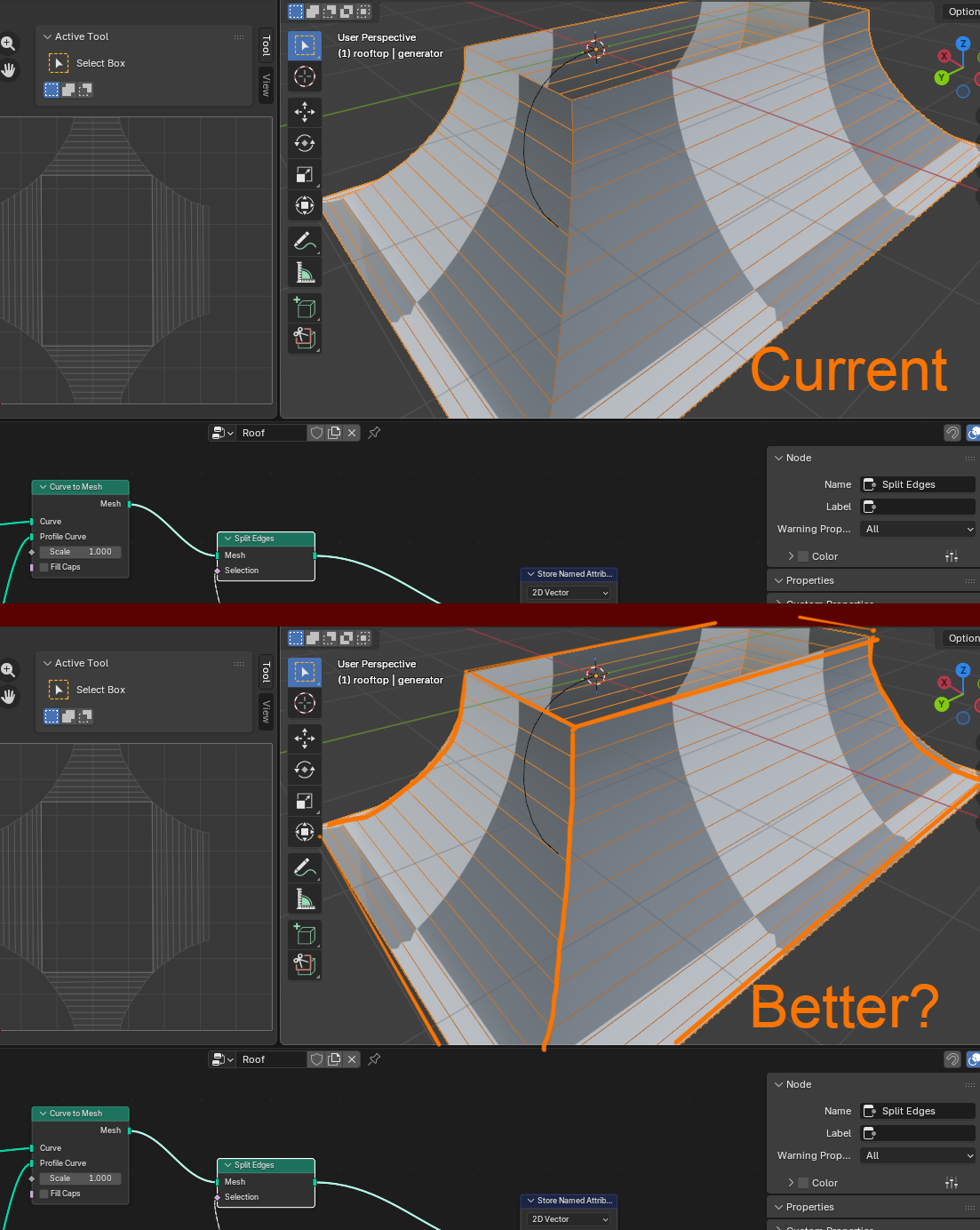Select the Transform tool in the Better? viewport
The height and width of the screenshot is (1230, 980).
coord(305,832)
